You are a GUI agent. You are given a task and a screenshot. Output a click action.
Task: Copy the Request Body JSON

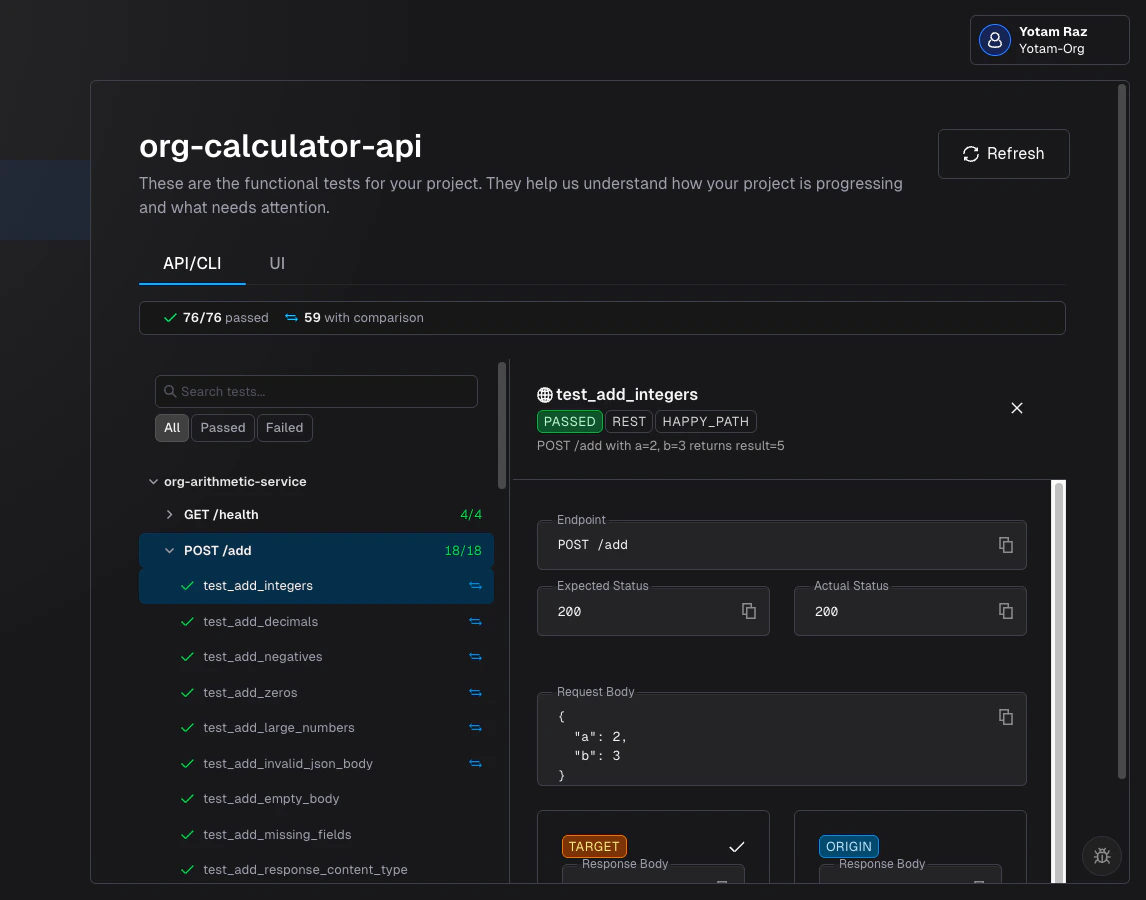tap(1005, 717)
